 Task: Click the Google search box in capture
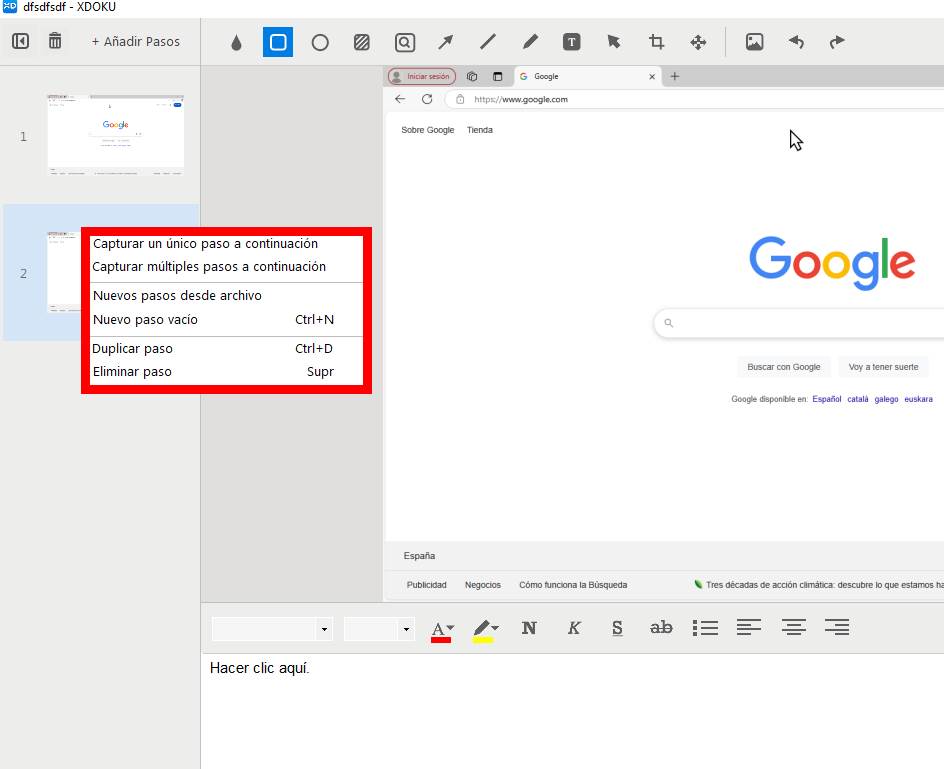799,323
